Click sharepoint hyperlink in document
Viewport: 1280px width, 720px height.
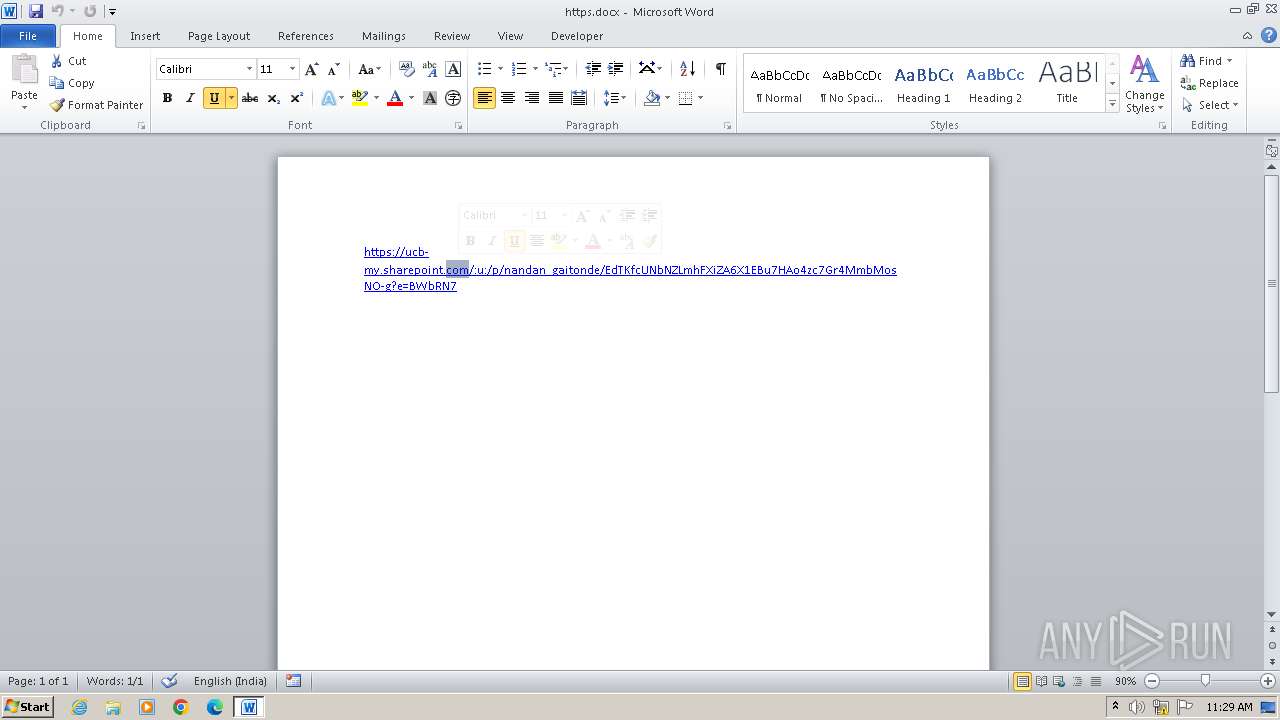[x=630, y=269]
